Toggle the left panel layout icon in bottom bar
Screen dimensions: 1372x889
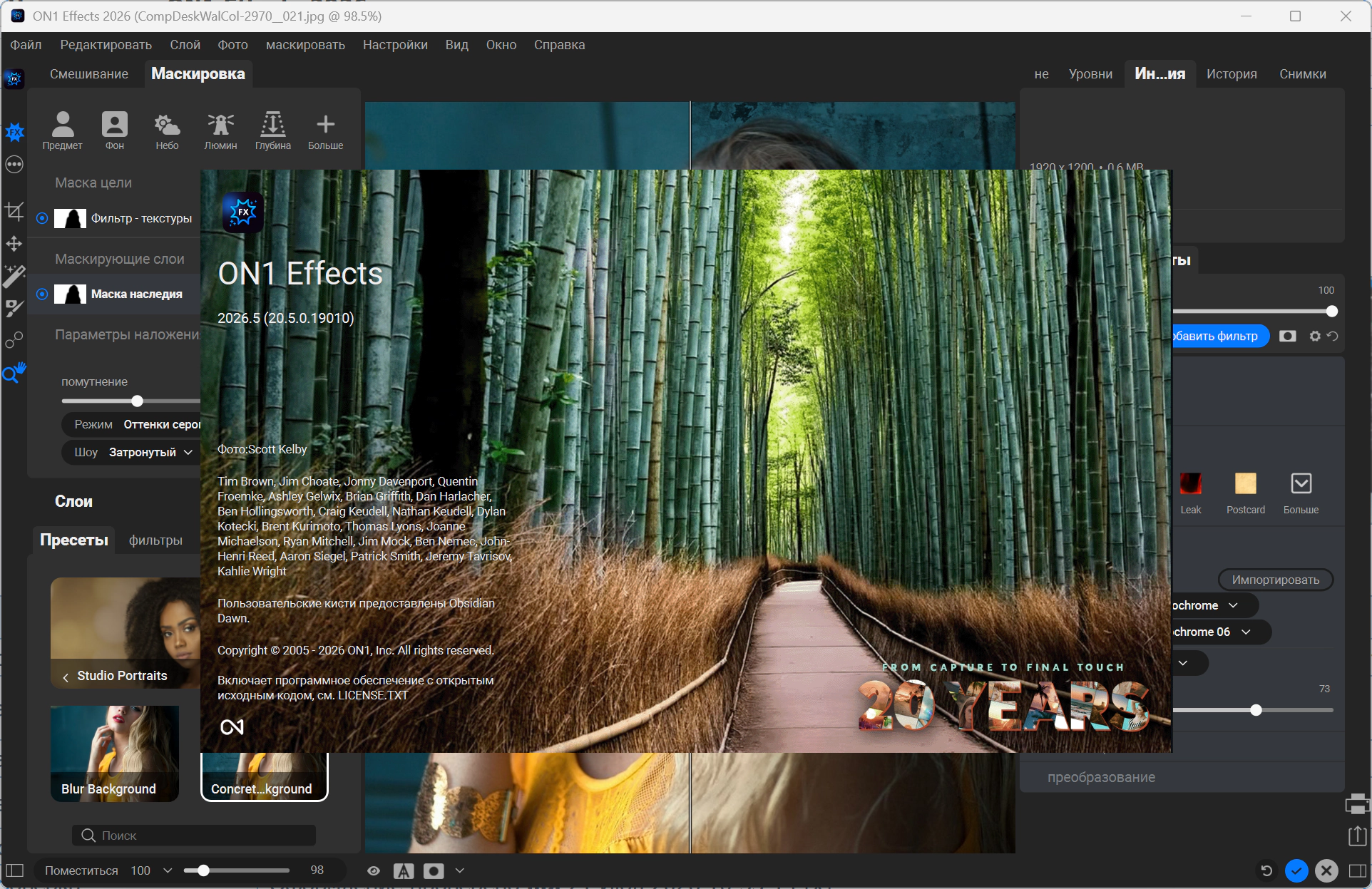click(x=15, y=870)
